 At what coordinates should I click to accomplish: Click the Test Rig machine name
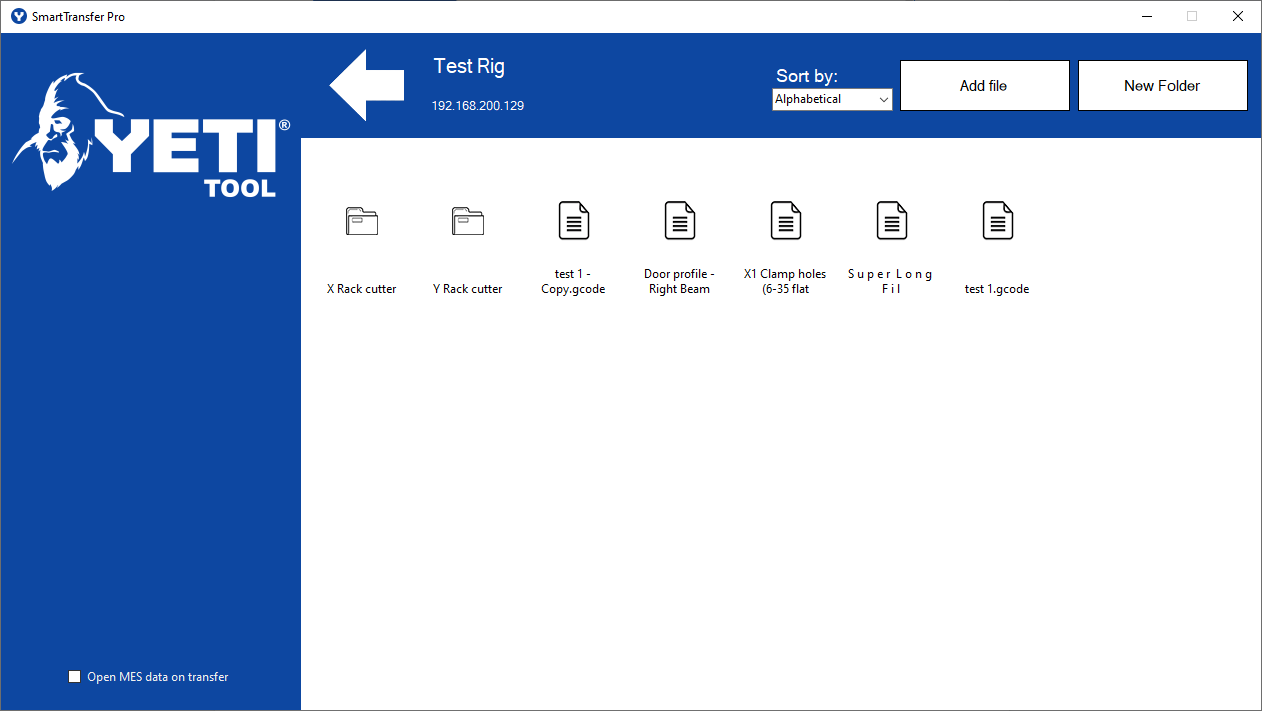[x=469, y=67]
